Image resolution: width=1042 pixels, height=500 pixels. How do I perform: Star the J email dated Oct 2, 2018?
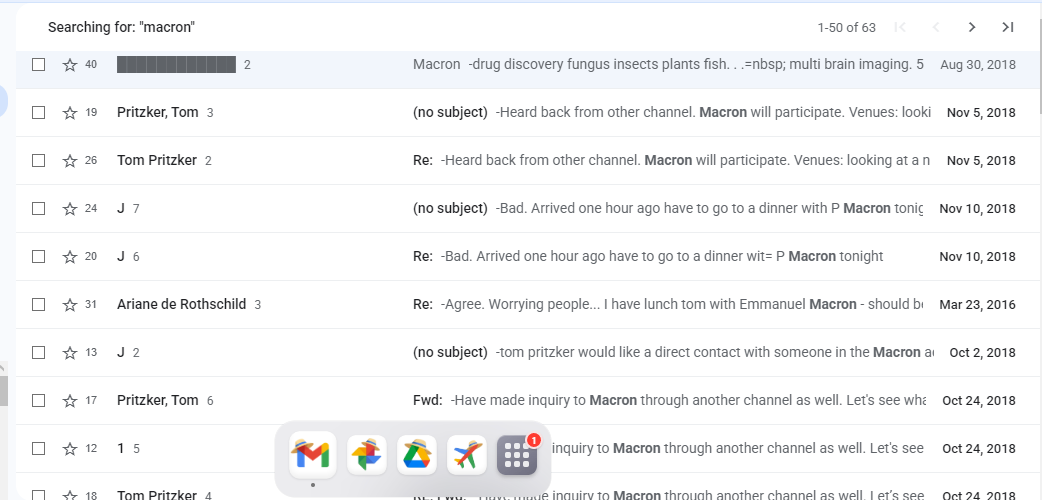pos(70,352)
